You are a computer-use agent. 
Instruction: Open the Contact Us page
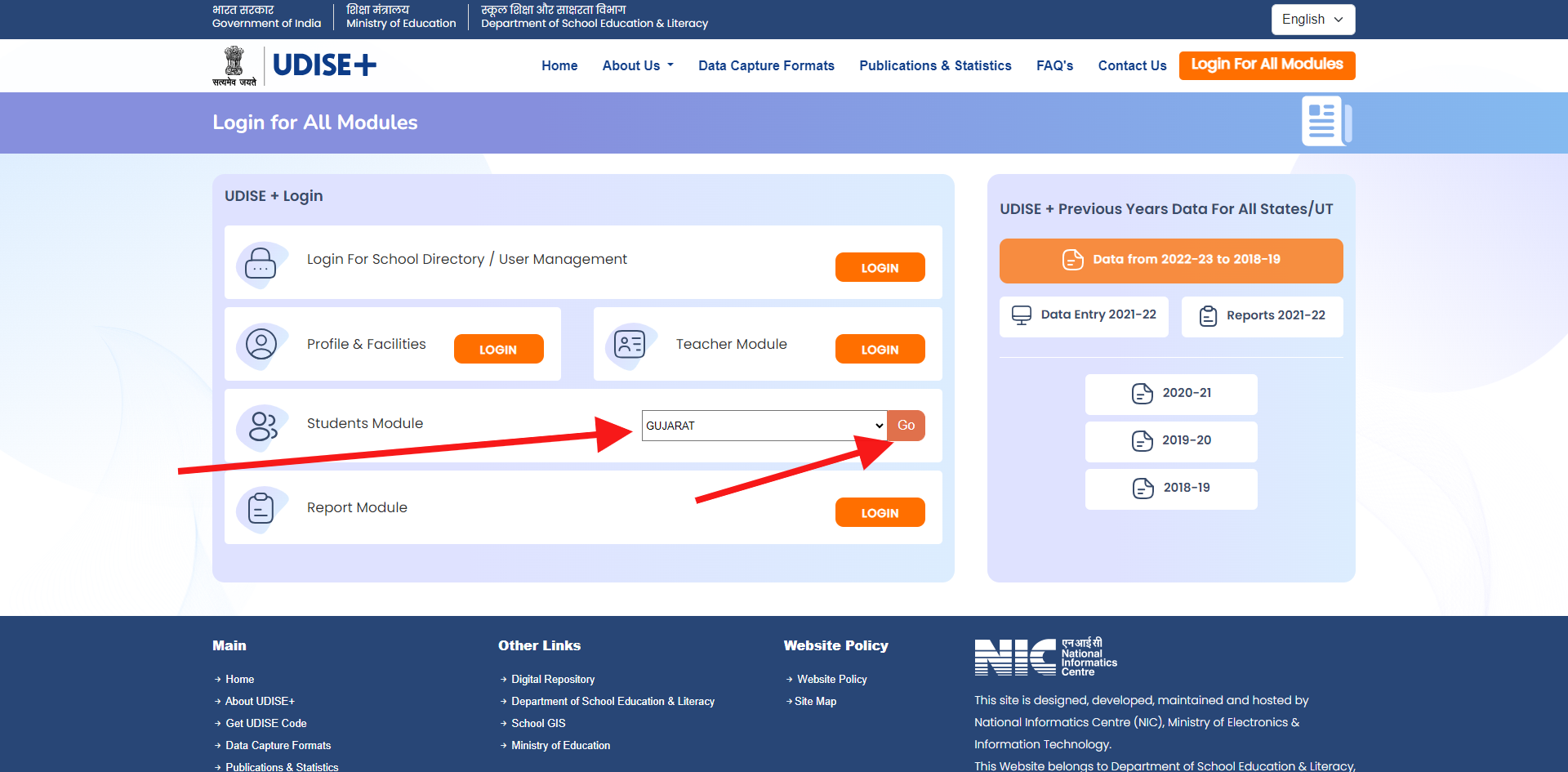[x=1132, y=65]
